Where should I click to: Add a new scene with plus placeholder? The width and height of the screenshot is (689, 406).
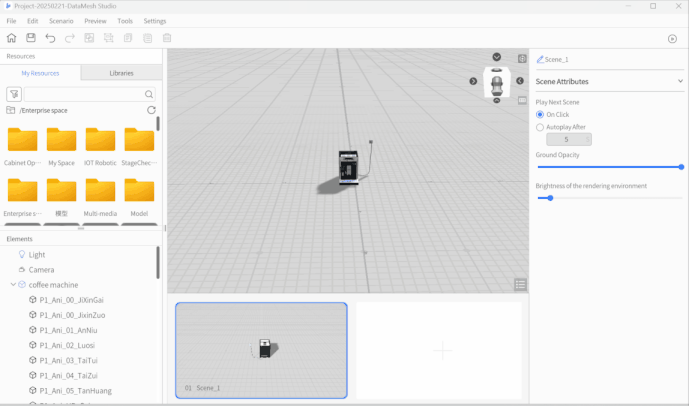[439, 350]
